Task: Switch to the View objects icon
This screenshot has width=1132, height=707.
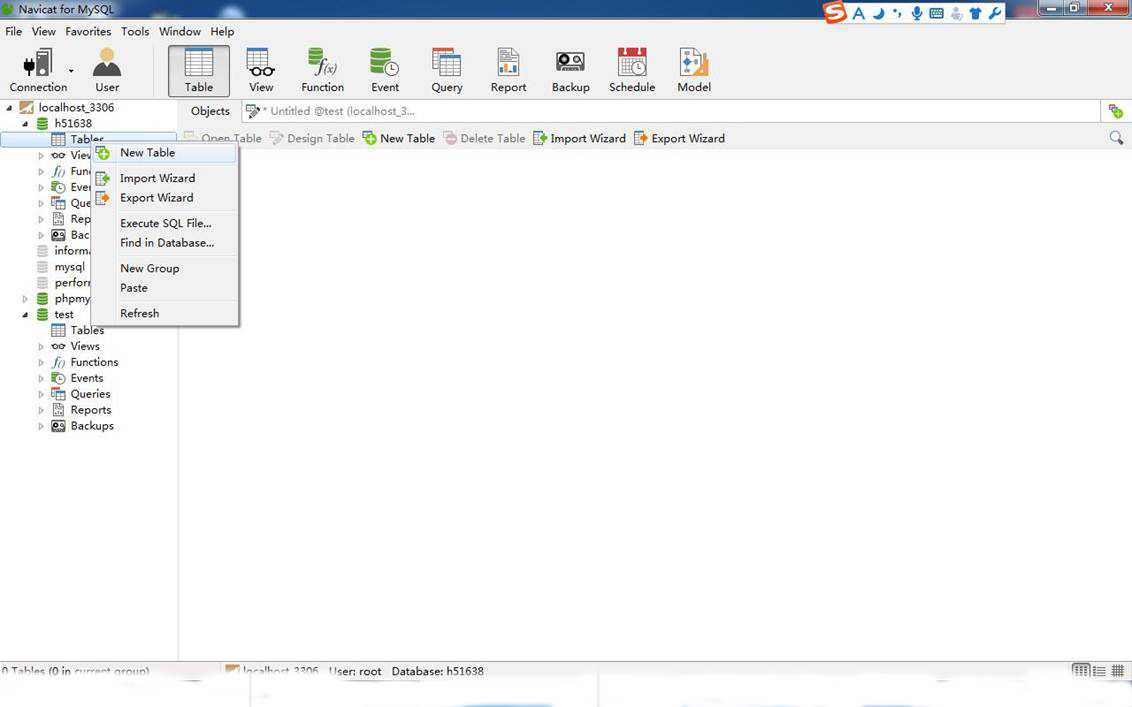Action: tap(261, 70)
